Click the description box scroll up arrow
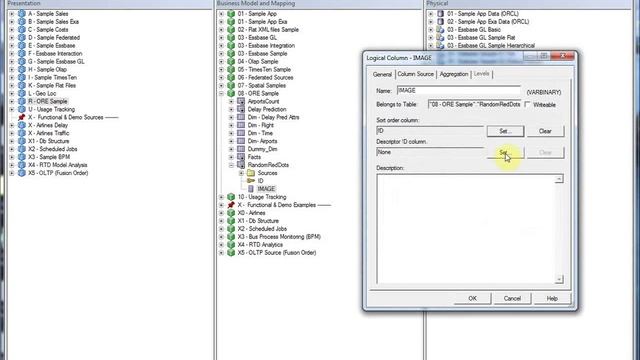Screen dimensions: 640x360 point(559,179)
